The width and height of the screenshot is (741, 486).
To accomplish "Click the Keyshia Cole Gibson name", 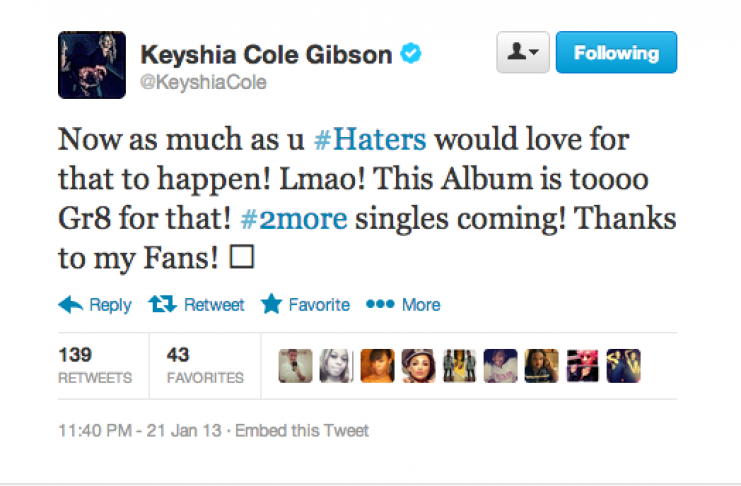I will click(x=267, y=54).
